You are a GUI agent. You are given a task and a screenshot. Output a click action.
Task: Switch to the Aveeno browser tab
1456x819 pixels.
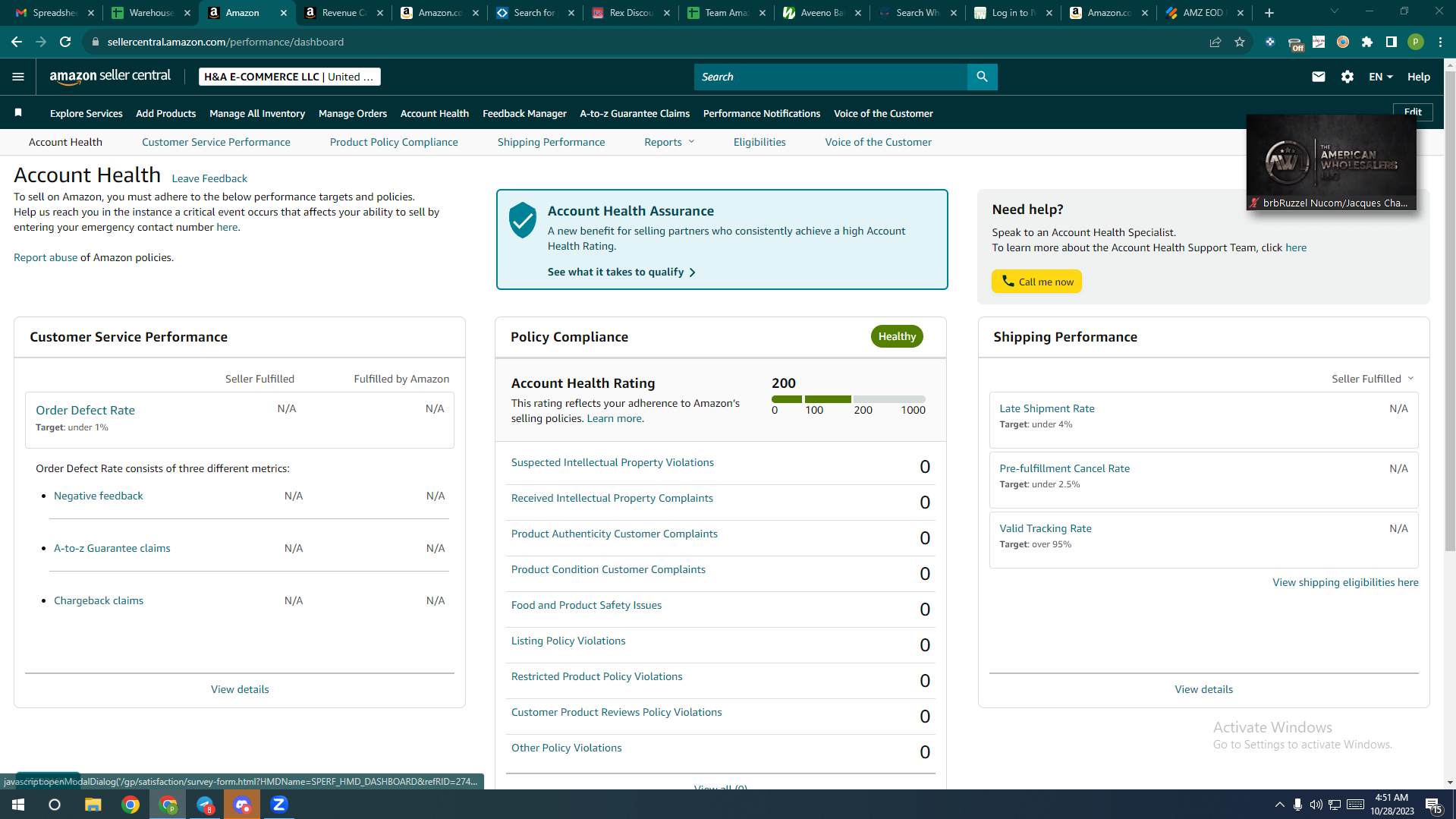(x=821, y=13)
